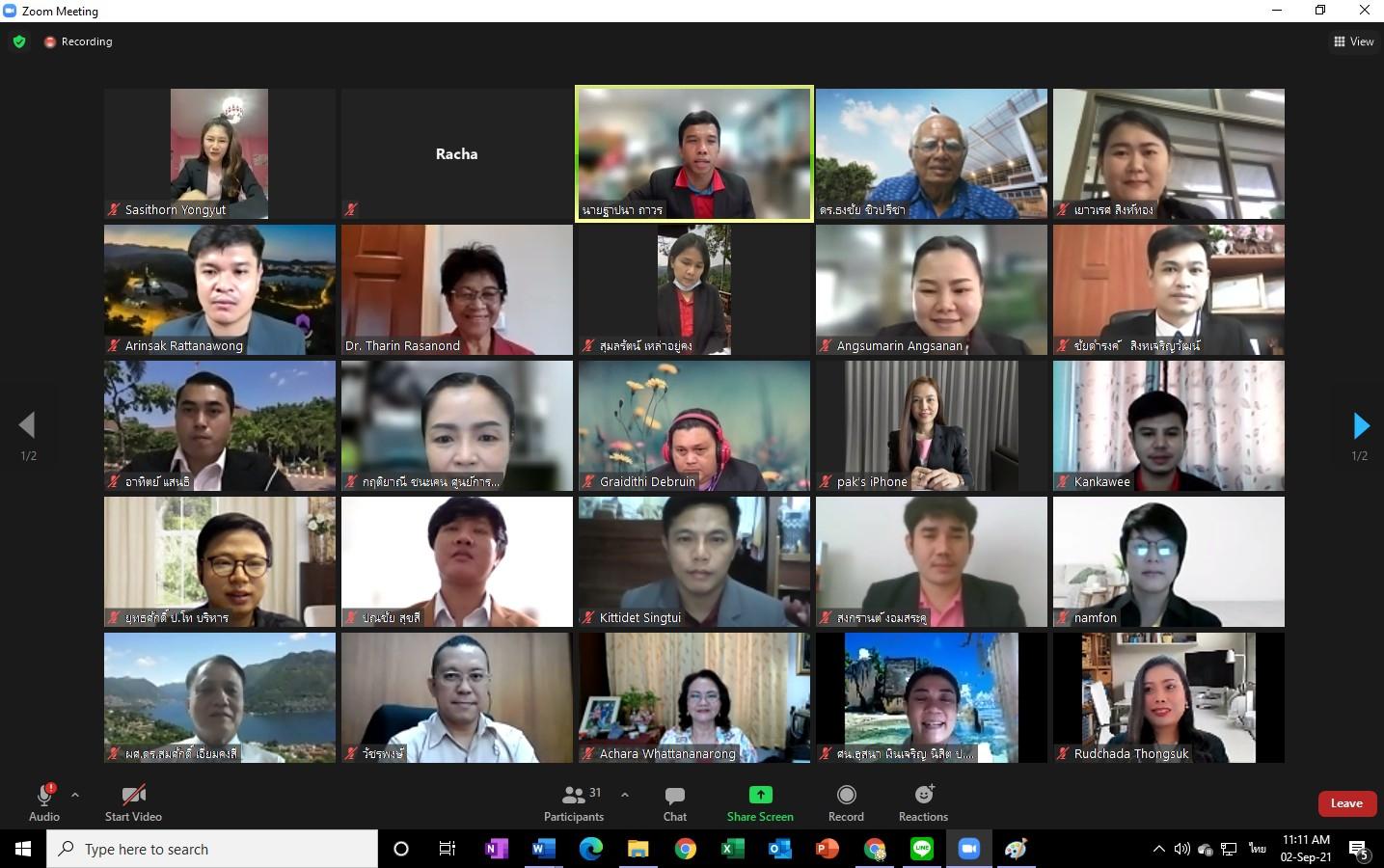Select Graidithi Debruin's video tile

(x=694, y=425)
